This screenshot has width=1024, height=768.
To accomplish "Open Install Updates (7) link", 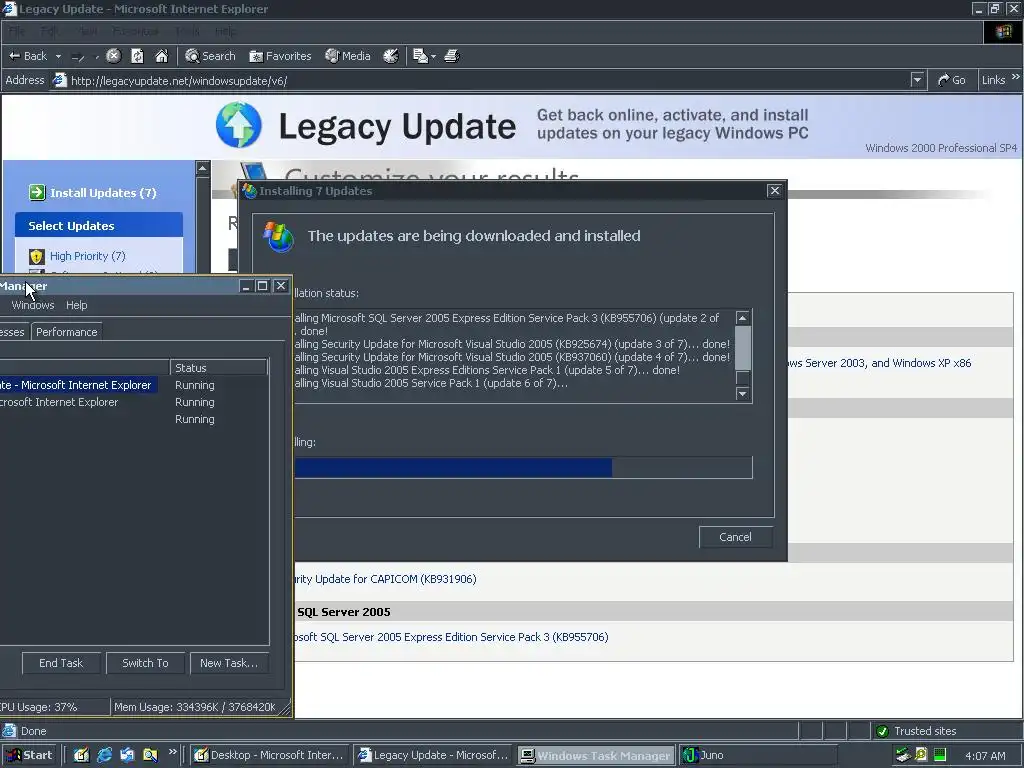I will tap(103, 193).
